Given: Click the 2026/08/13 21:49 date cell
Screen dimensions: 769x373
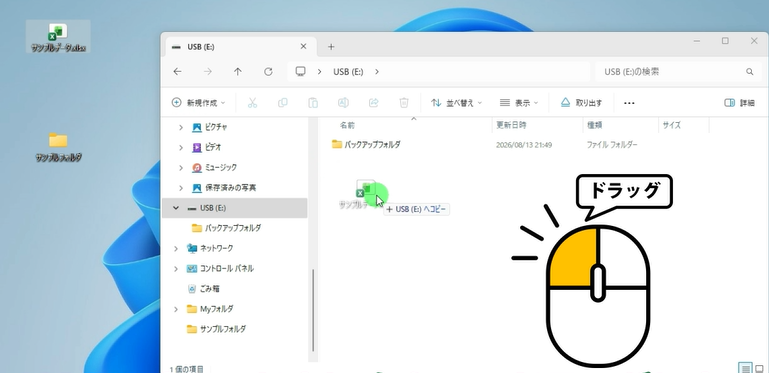Looking at the screenshot, I should pyautogui.click(x=524, y=145).
